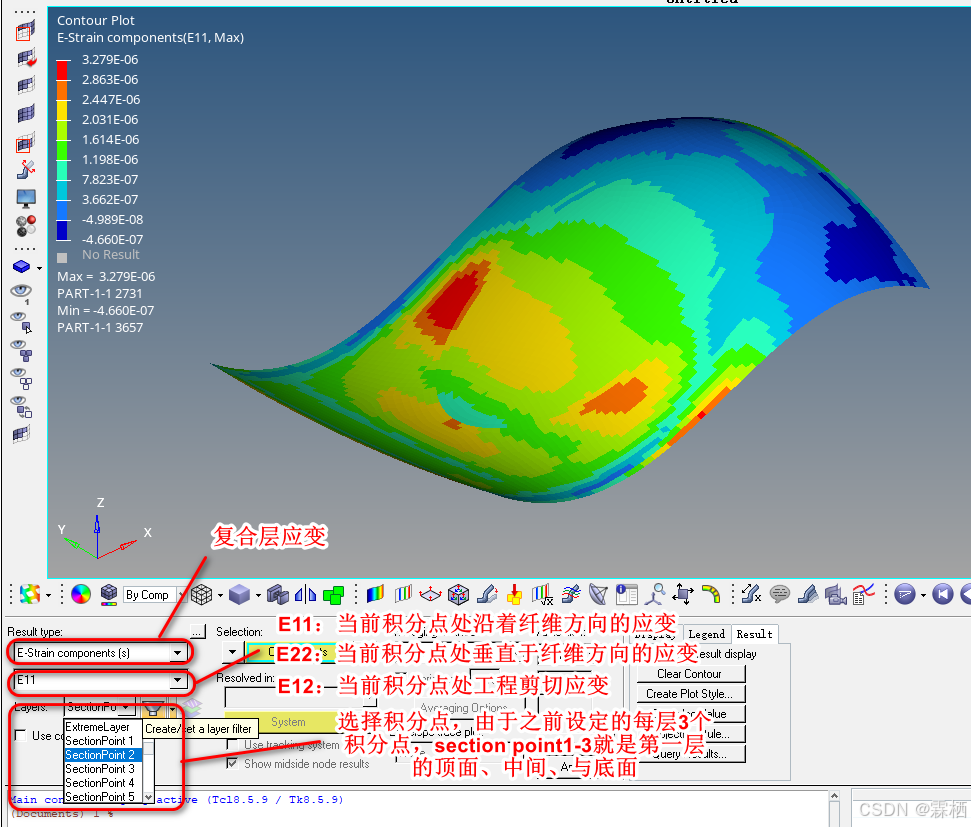Image resolution: width=971 pixels, height=827 pixels.
Task: Click the blue solid block icon
Action: point(22,266)
